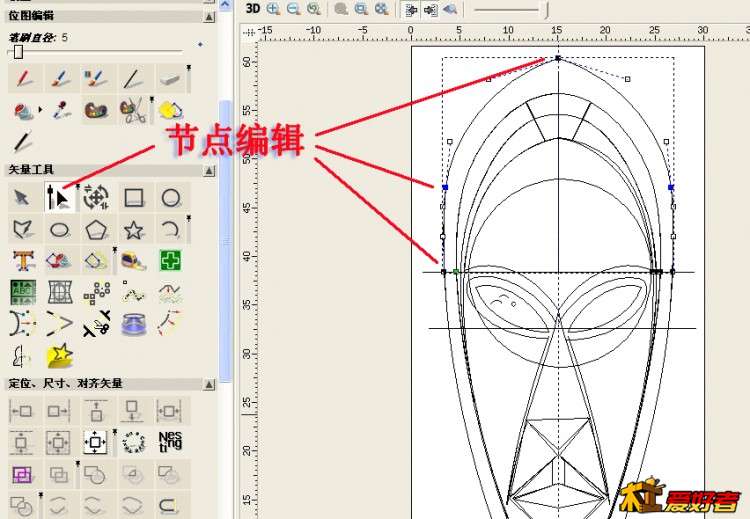
Task: Click the zoom out magnifier
Action: click(293, 8)
